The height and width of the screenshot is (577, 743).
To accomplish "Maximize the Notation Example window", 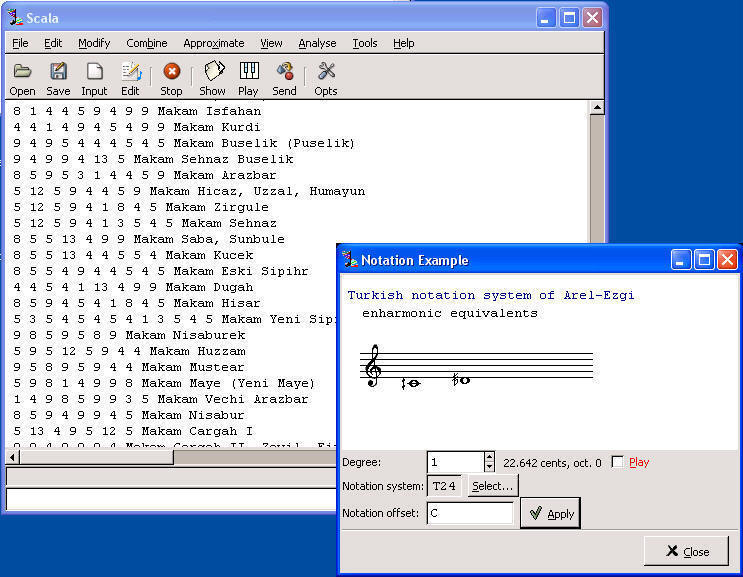I will click(x=704, y=260).
